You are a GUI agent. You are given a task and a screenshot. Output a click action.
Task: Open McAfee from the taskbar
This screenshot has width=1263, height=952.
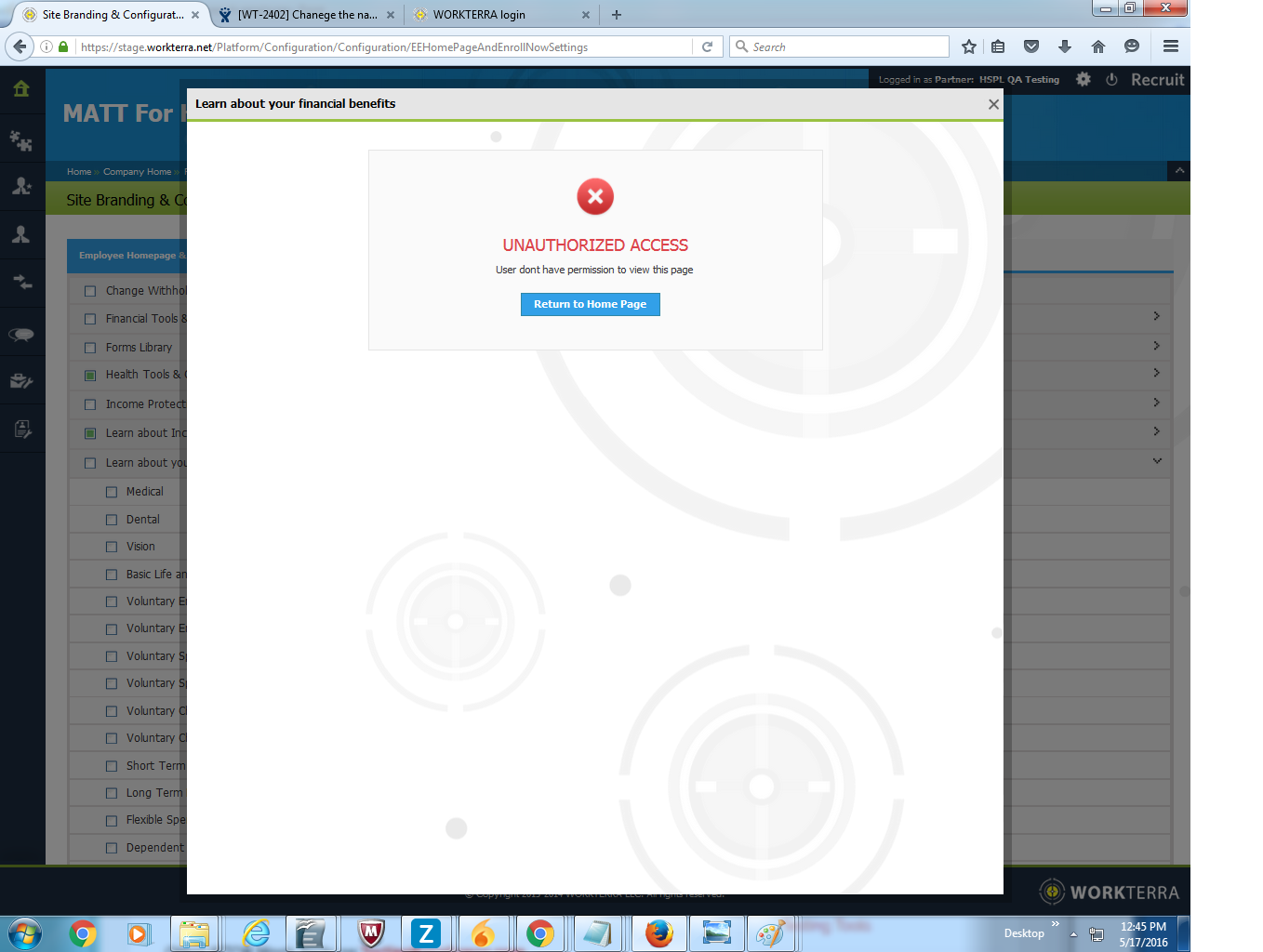[x=371, y=933]
